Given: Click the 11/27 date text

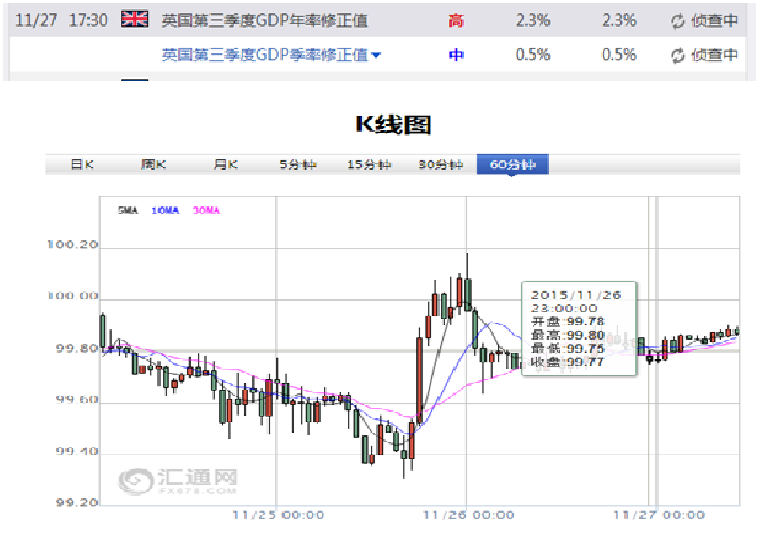Looking at the screenshot, I should click(35, 20).
